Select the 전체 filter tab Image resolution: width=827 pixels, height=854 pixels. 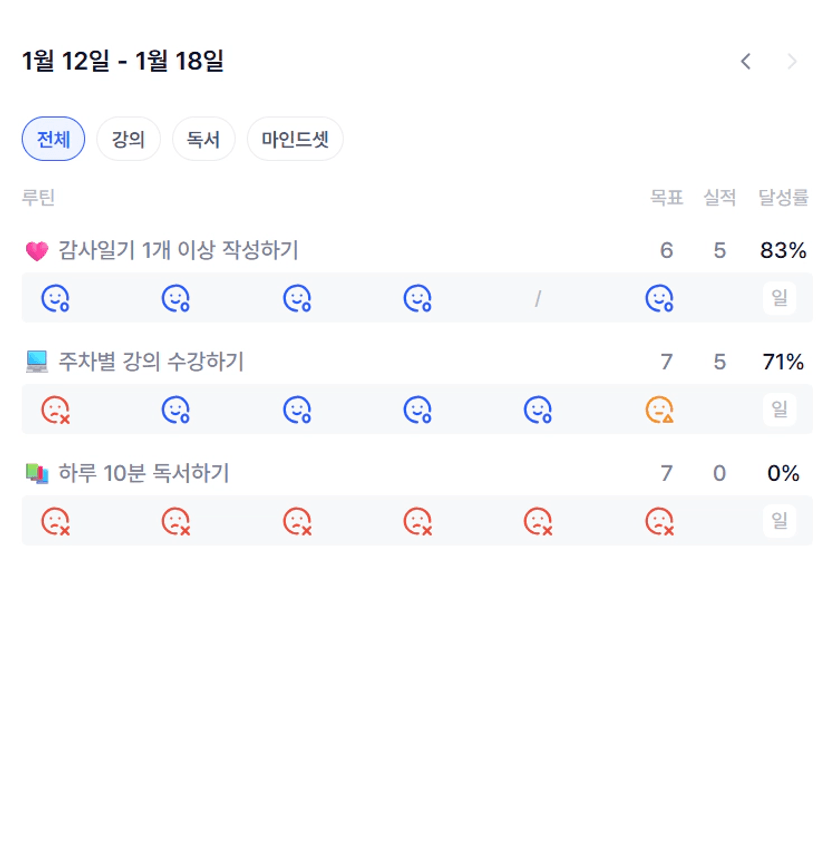click(53, 139)
